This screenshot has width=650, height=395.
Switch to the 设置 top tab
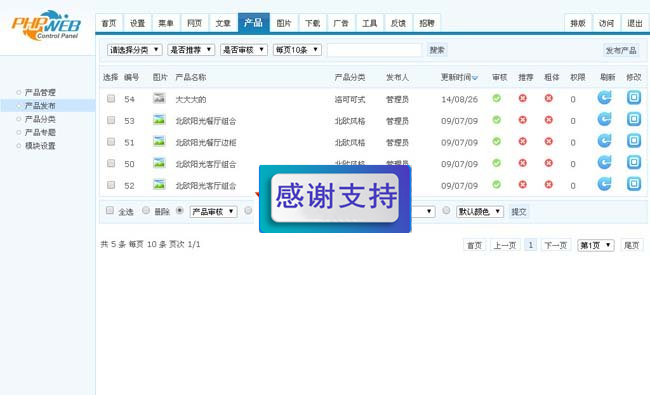138,23
